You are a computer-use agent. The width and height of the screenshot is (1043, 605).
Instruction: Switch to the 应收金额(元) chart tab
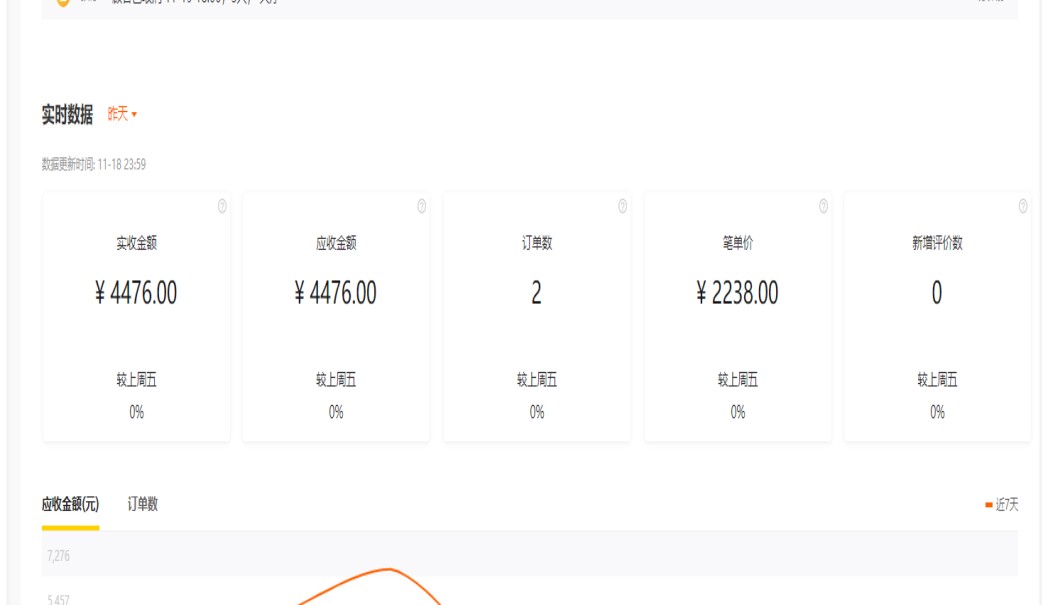[x=70, y=504]
